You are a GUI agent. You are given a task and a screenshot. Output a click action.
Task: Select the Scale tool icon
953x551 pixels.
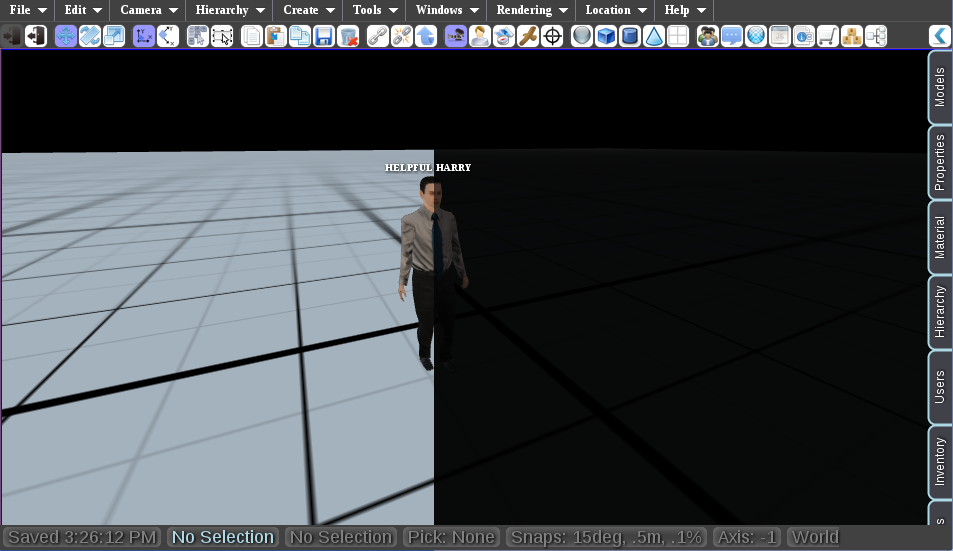coord(114,36)
